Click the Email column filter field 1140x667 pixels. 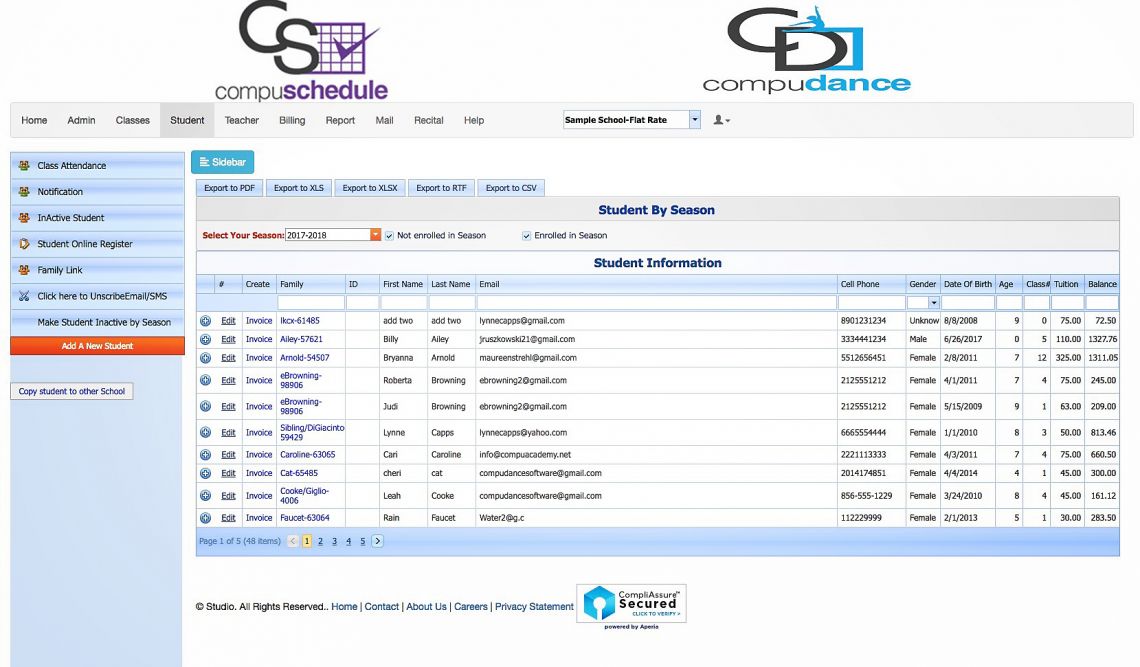click(x=656, y=302)
